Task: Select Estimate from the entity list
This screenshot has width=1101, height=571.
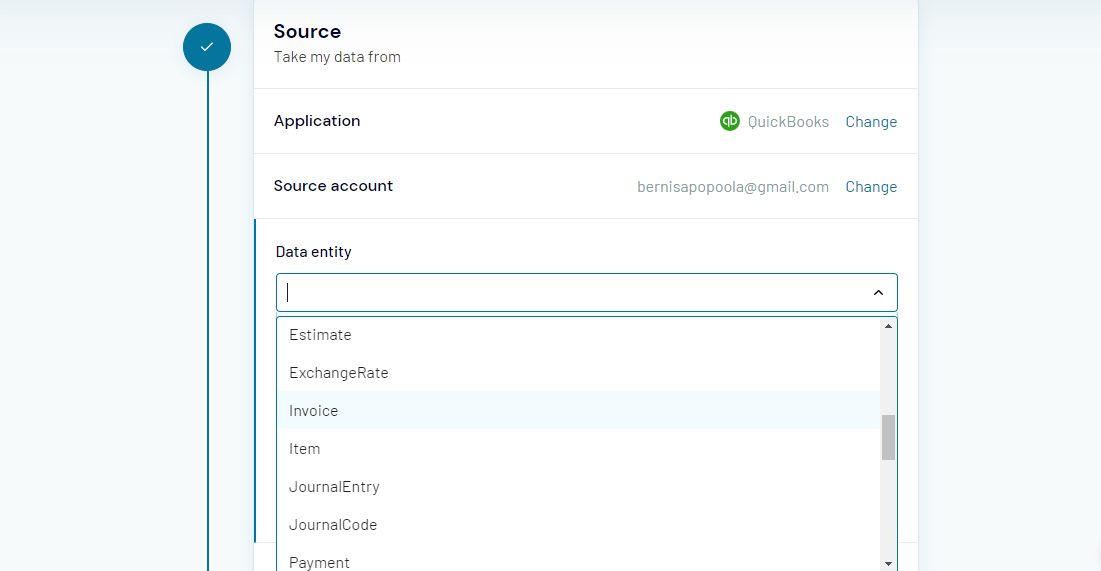Action: click(579, 335)
